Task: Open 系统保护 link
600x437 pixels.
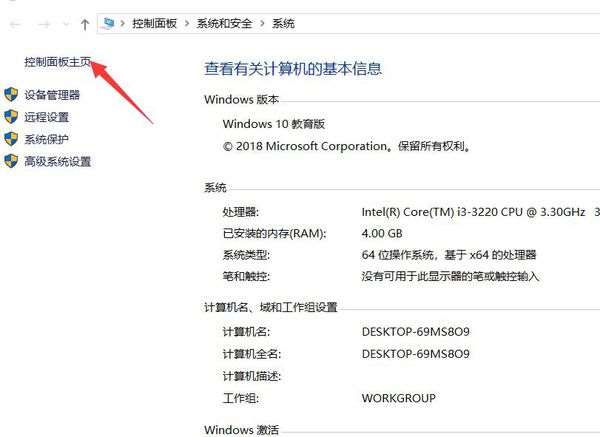Action: tap(47, 139)
